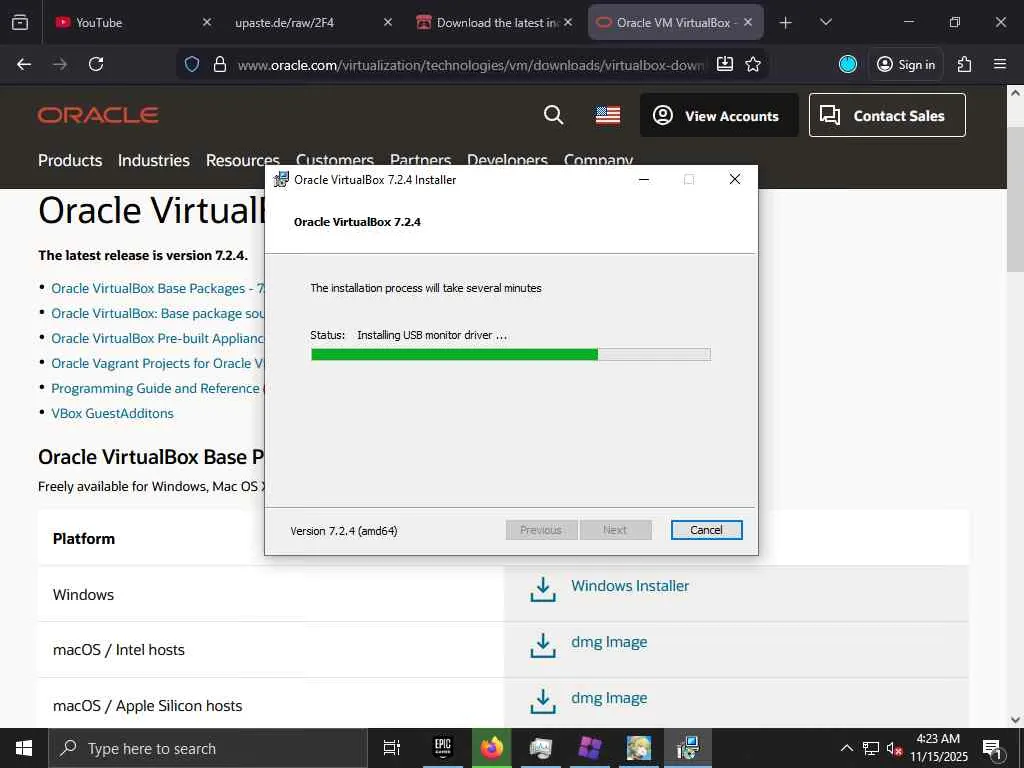This screenshot has height=768, width=1024.
Task: Open monitor app icon in taskbar
Action: [x=541, y=748]
